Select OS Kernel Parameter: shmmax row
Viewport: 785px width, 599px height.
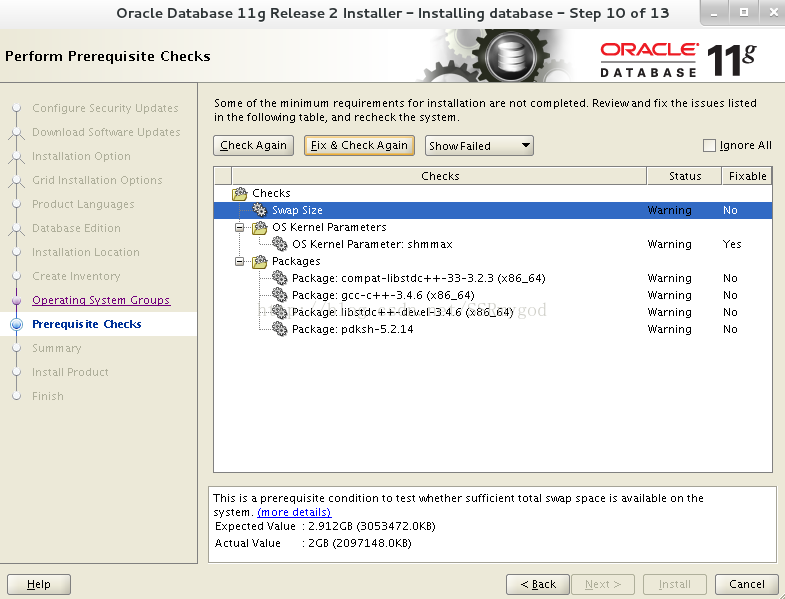pyautogui.click(x=493, y=244)
